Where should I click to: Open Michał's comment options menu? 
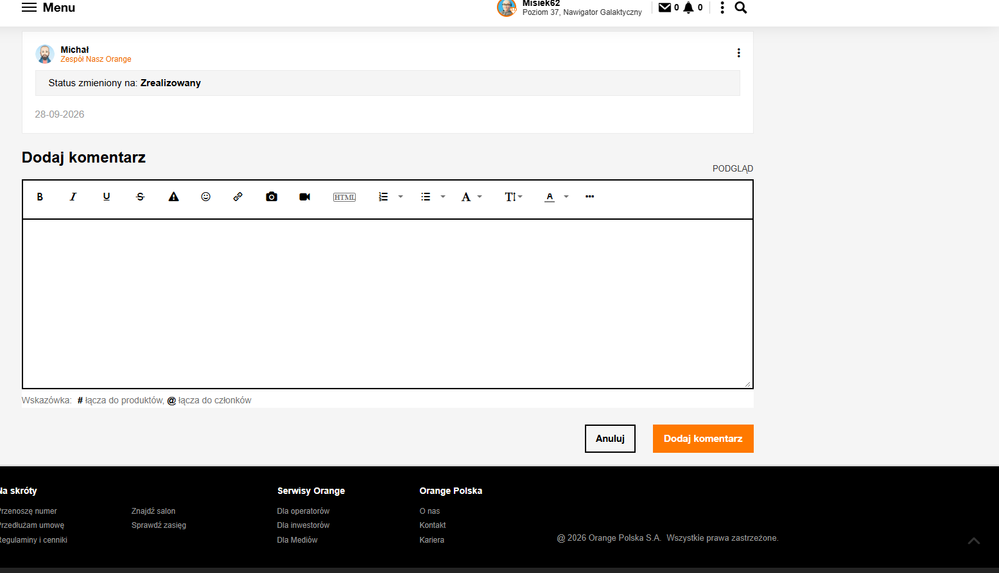[x=738, y=53]
